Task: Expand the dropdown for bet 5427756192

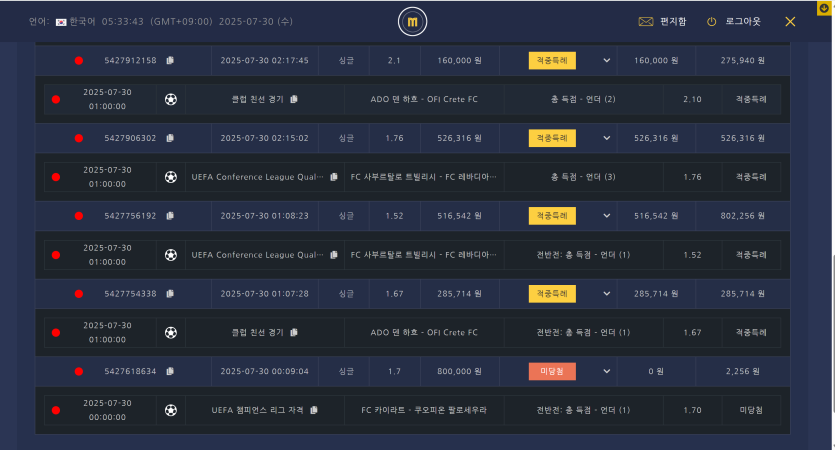Action: point(607,216)
